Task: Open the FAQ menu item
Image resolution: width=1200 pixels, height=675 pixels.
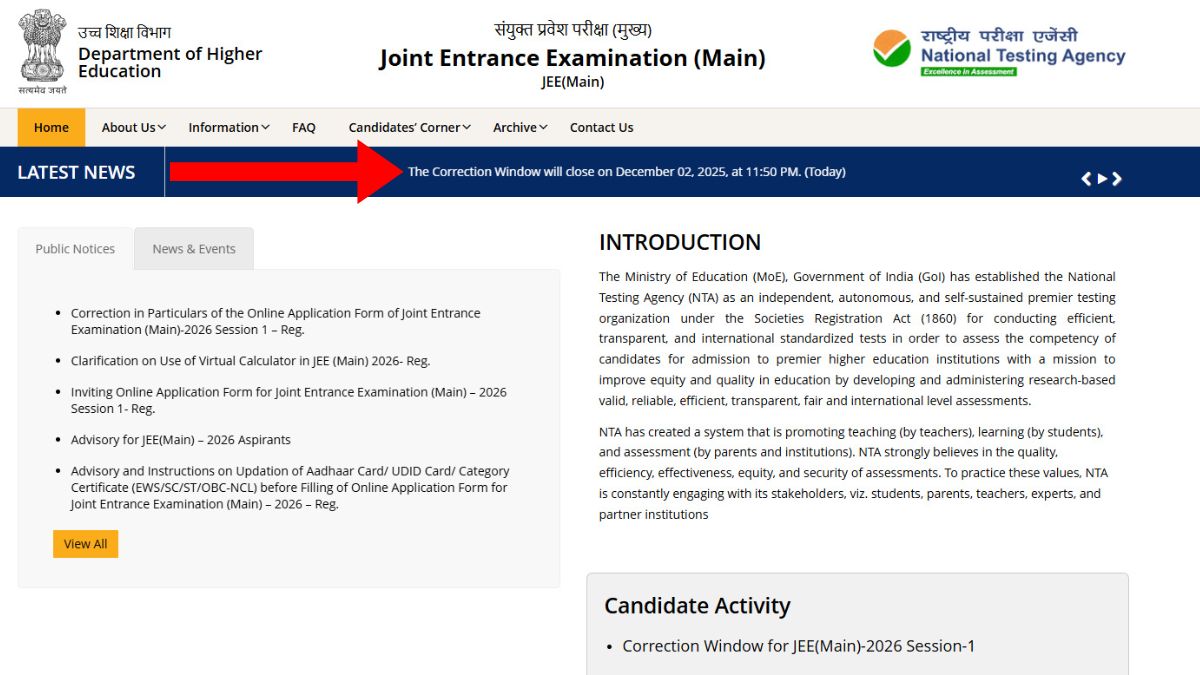Action: point(304,127)
